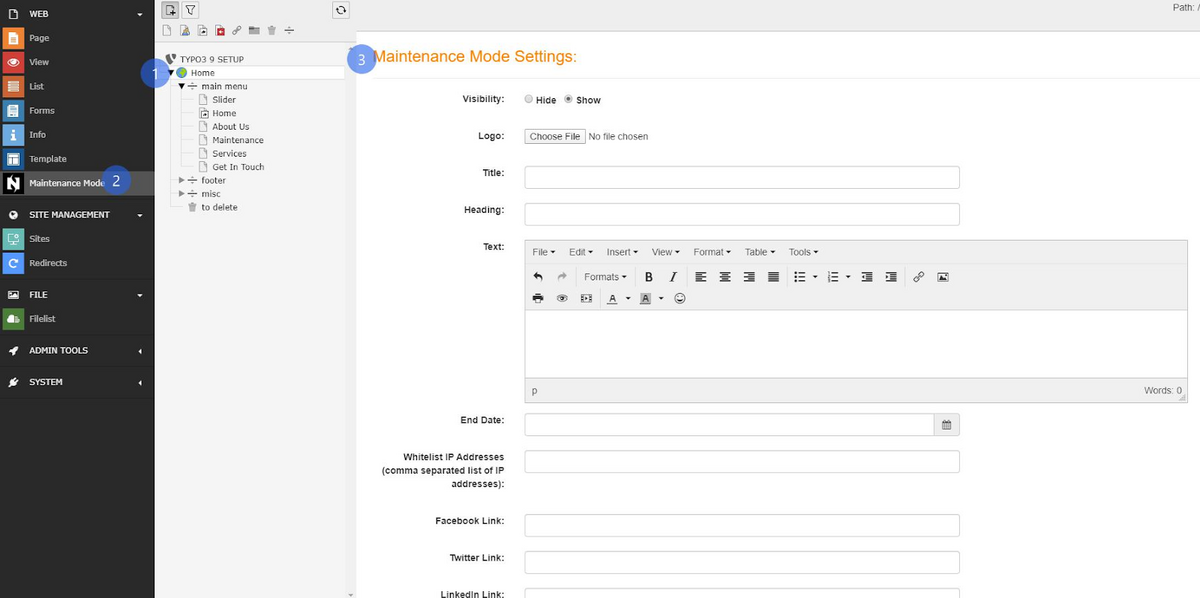Collapse the main menu tree node
The height and width of the screenshot is (598, 1200).
click(x=180, y=86)
